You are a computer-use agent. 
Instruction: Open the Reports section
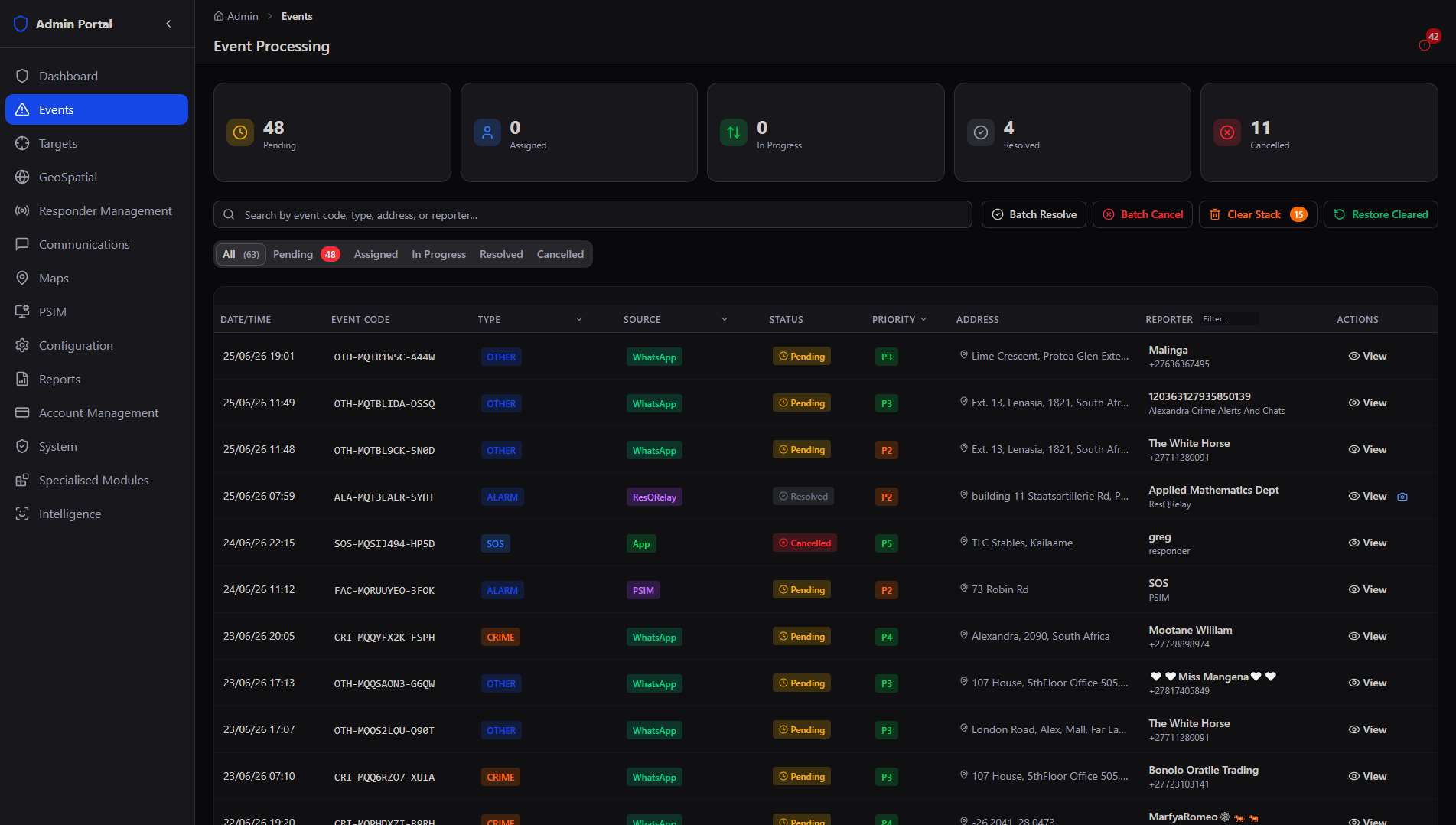click(96, 379)
